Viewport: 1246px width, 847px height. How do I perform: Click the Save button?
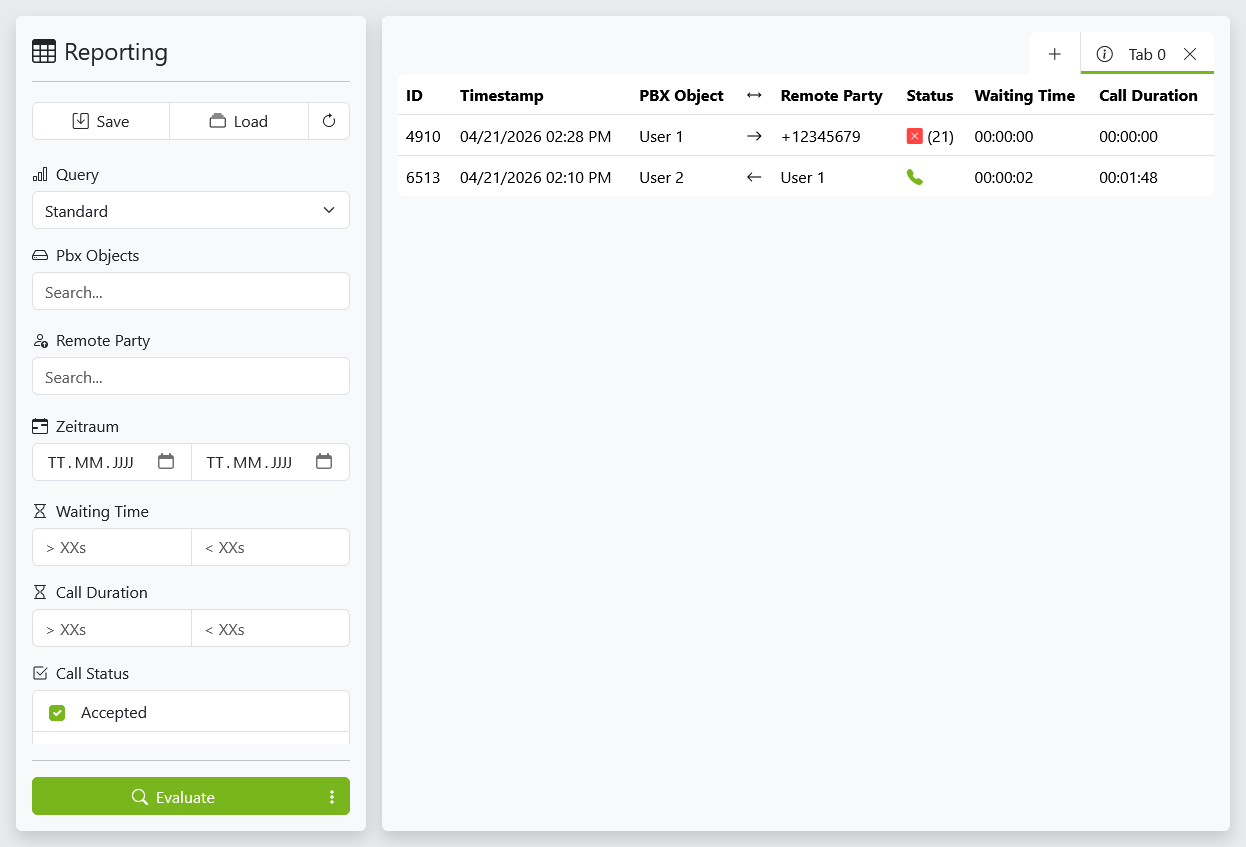(x=101, y=121)
